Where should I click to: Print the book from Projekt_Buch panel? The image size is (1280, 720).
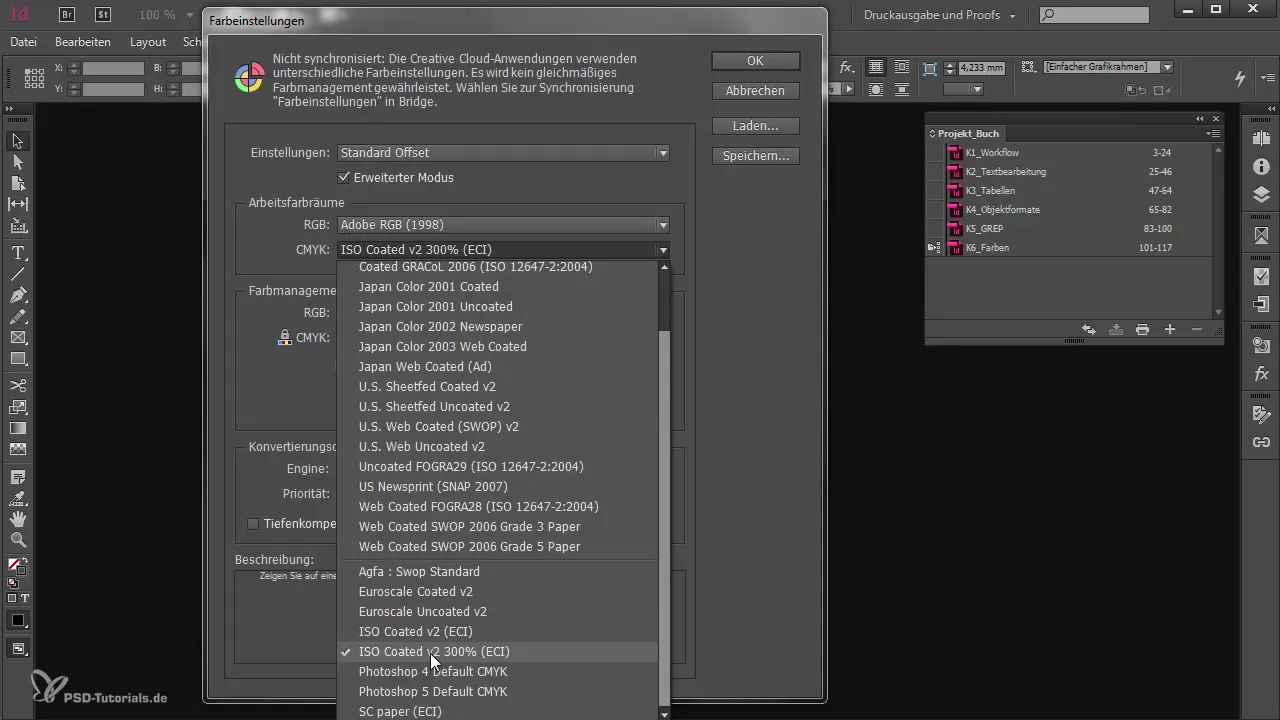(x=1142, y=330)
